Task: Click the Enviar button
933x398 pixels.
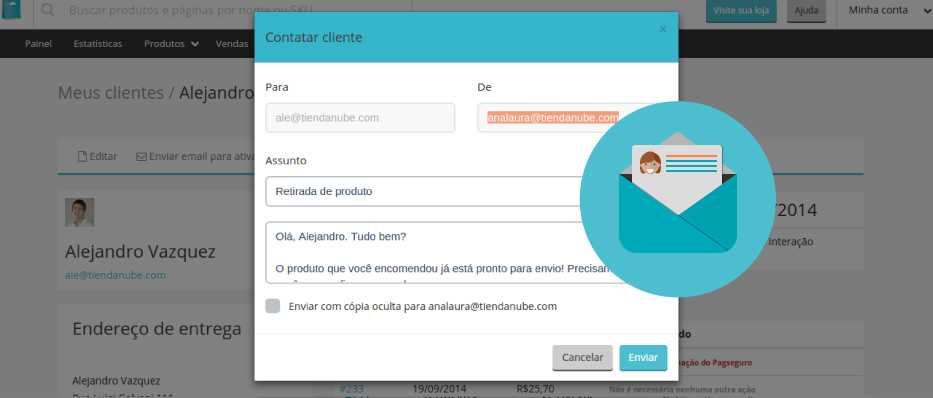Action: (643, 358)
